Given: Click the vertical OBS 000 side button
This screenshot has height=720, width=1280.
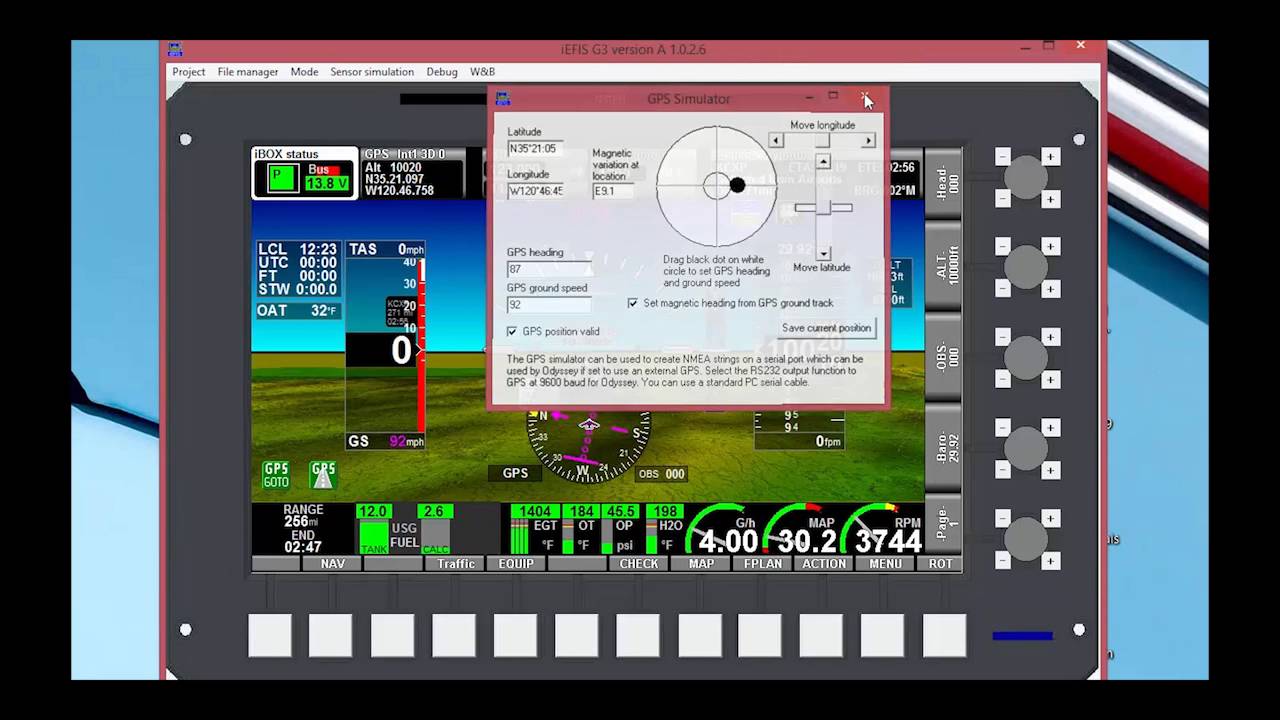Looking at the screenshot, I should [943, 359].
